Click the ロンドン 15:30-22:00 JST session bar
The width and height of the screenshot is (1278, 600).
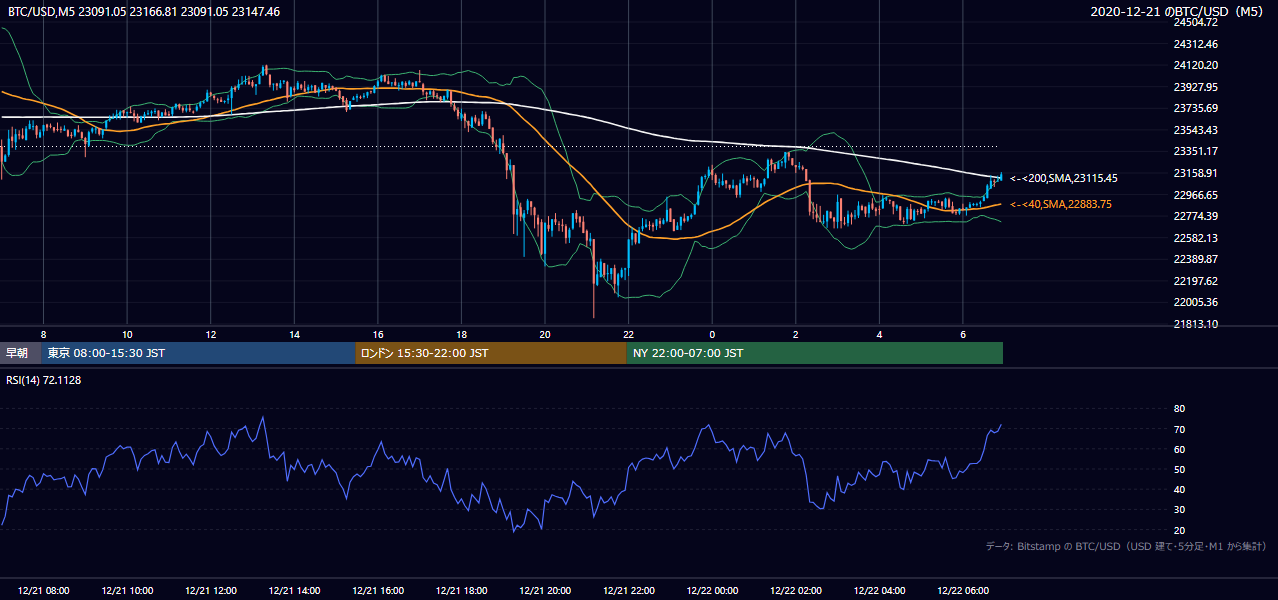(x=491, y=353)
